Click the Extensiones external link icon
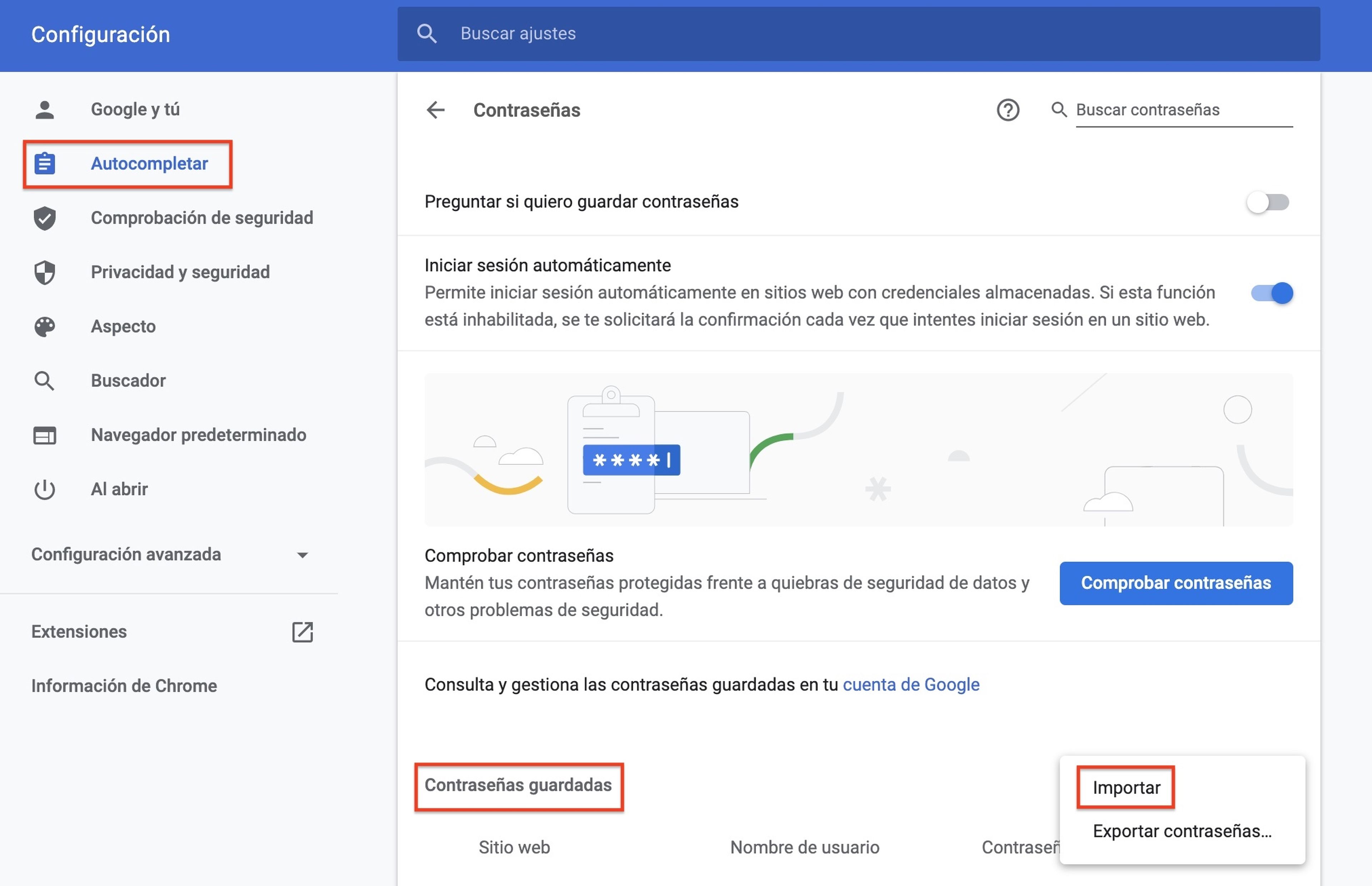Viewport: 1372px width, 886px height. (x=302, y=632)
